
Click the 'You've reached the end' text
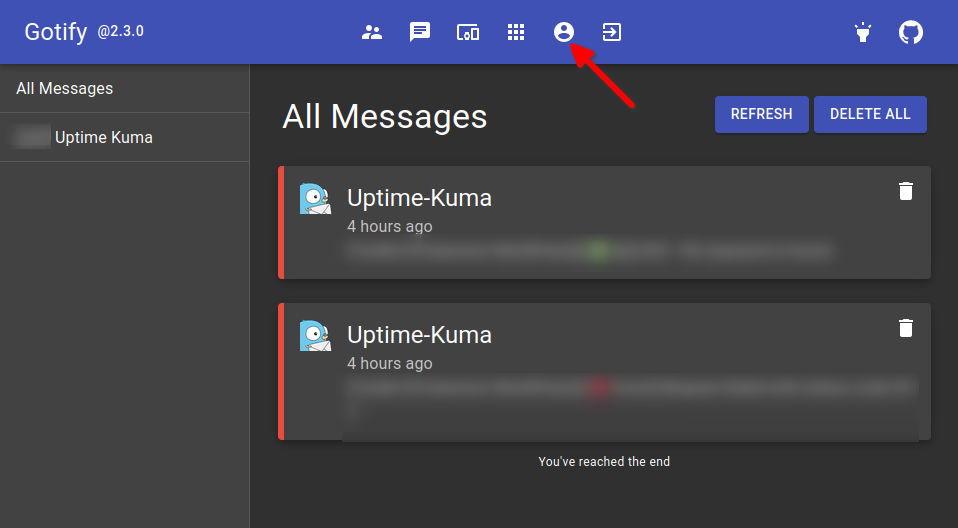604,461
